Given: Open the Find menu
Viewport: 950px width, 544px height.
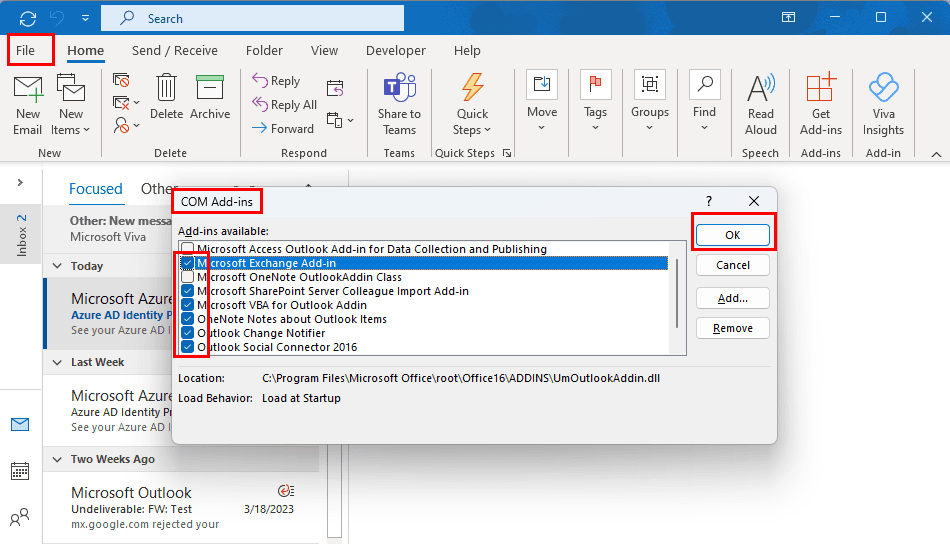Looking at the screenshot, I should 704,102.
